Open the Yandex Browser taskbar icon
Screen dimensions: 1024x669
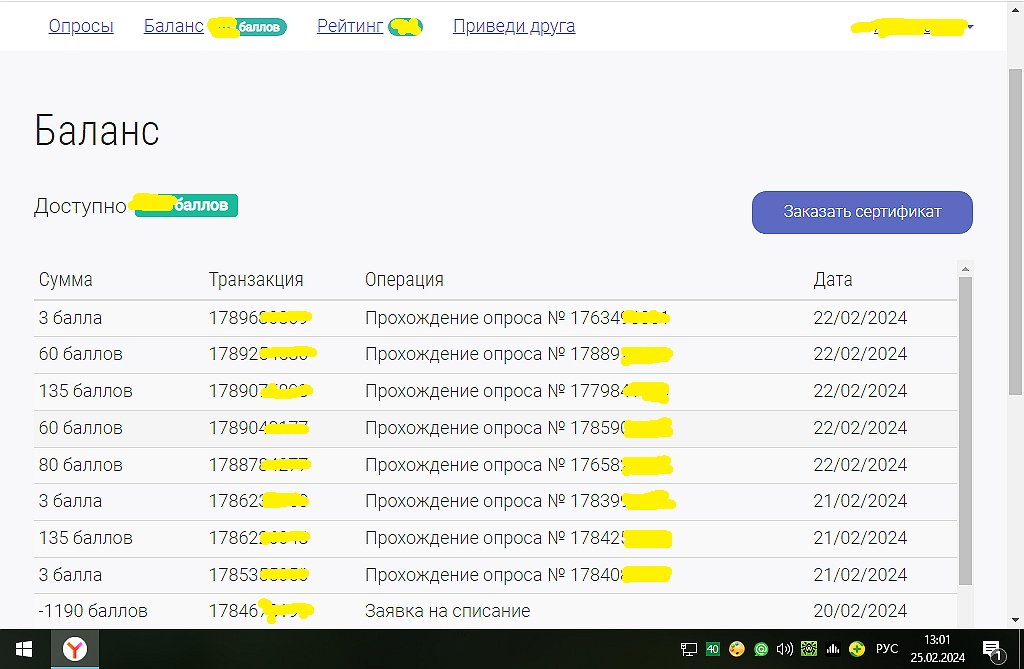coord(75,649)
